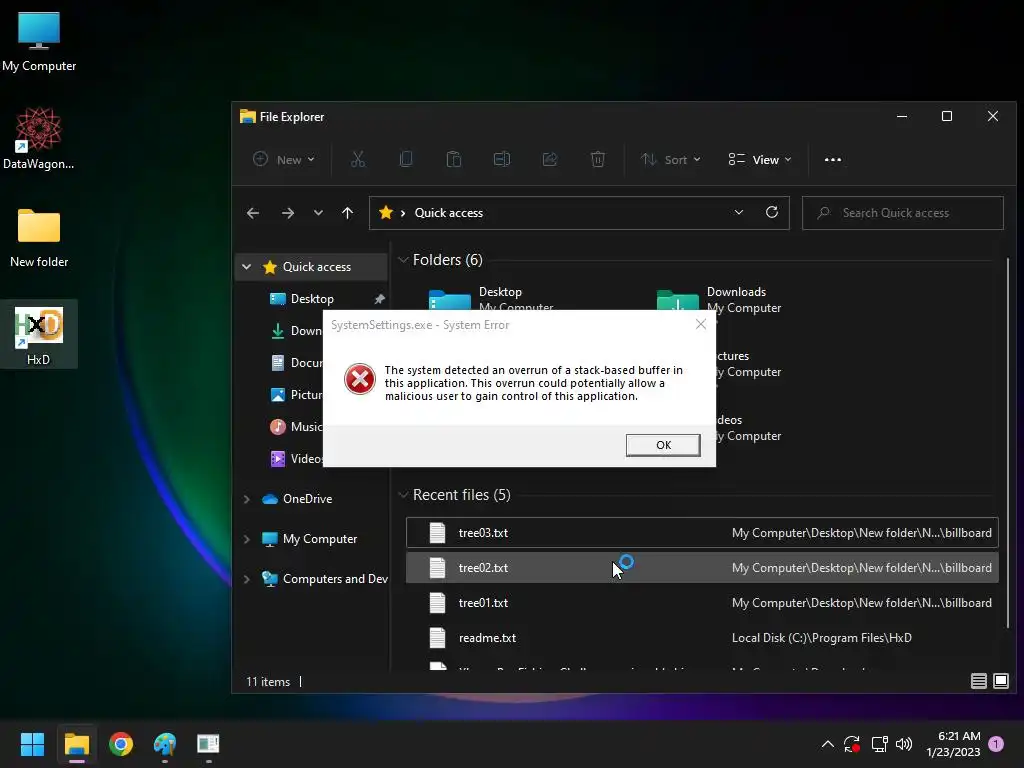Open the volume speaker tray icon
This screenshot has width=1024, height=768.
904,744
